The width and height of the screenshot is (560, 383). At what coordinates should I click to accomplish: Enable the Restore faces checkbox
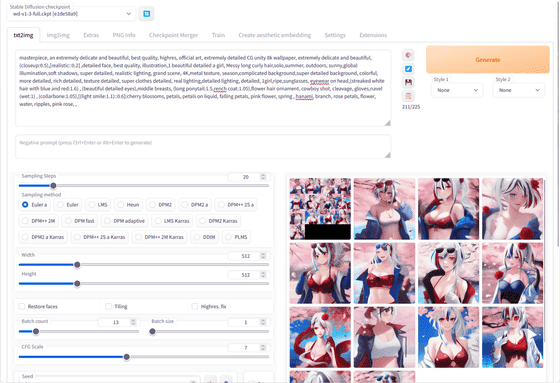tap(22, 307)
